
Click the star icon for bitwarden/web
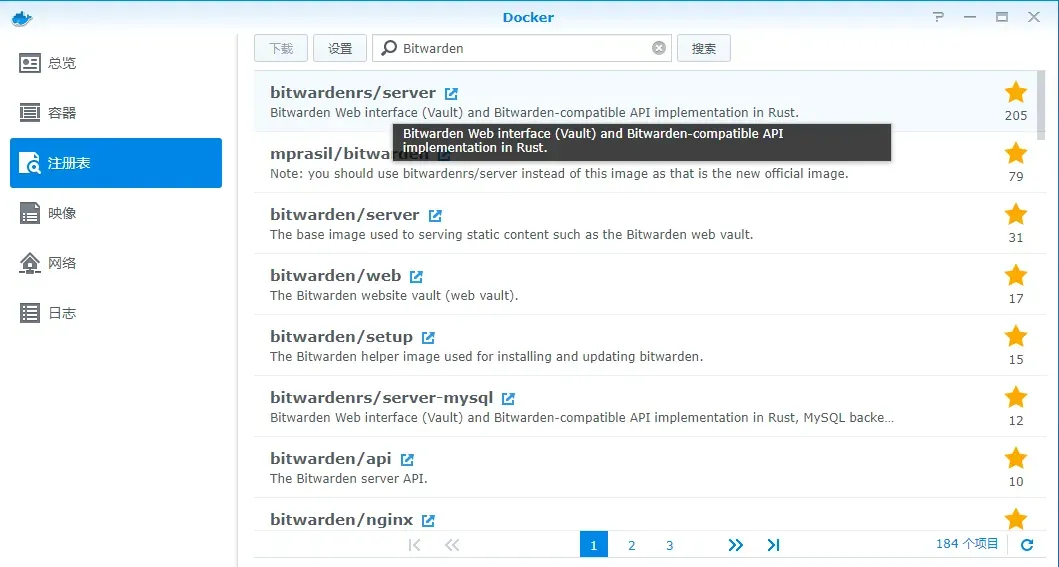tap(1016, 275)
